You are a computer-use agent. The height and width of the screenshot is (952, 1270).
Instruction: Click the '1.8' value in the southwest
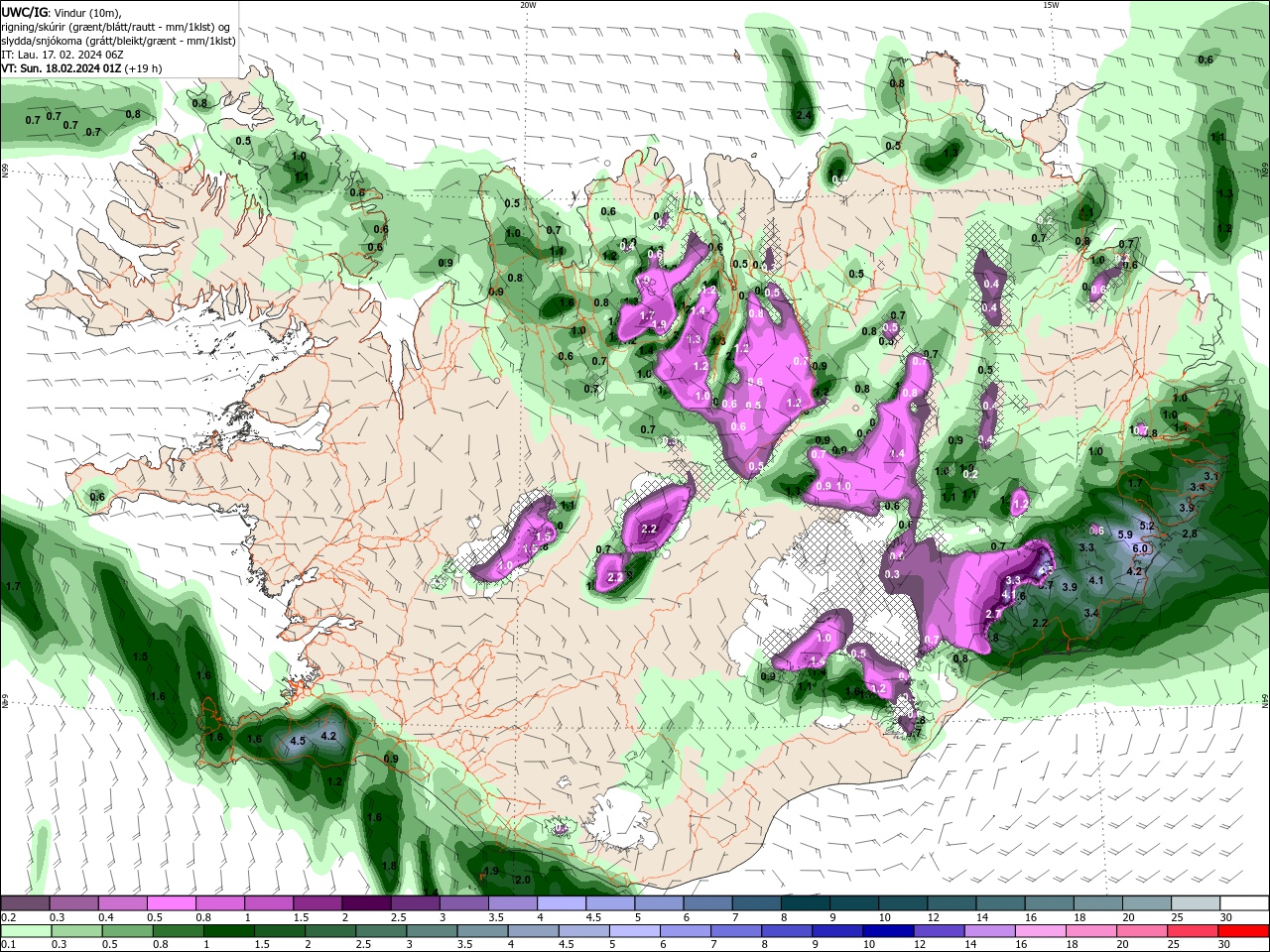pos(389,866)
